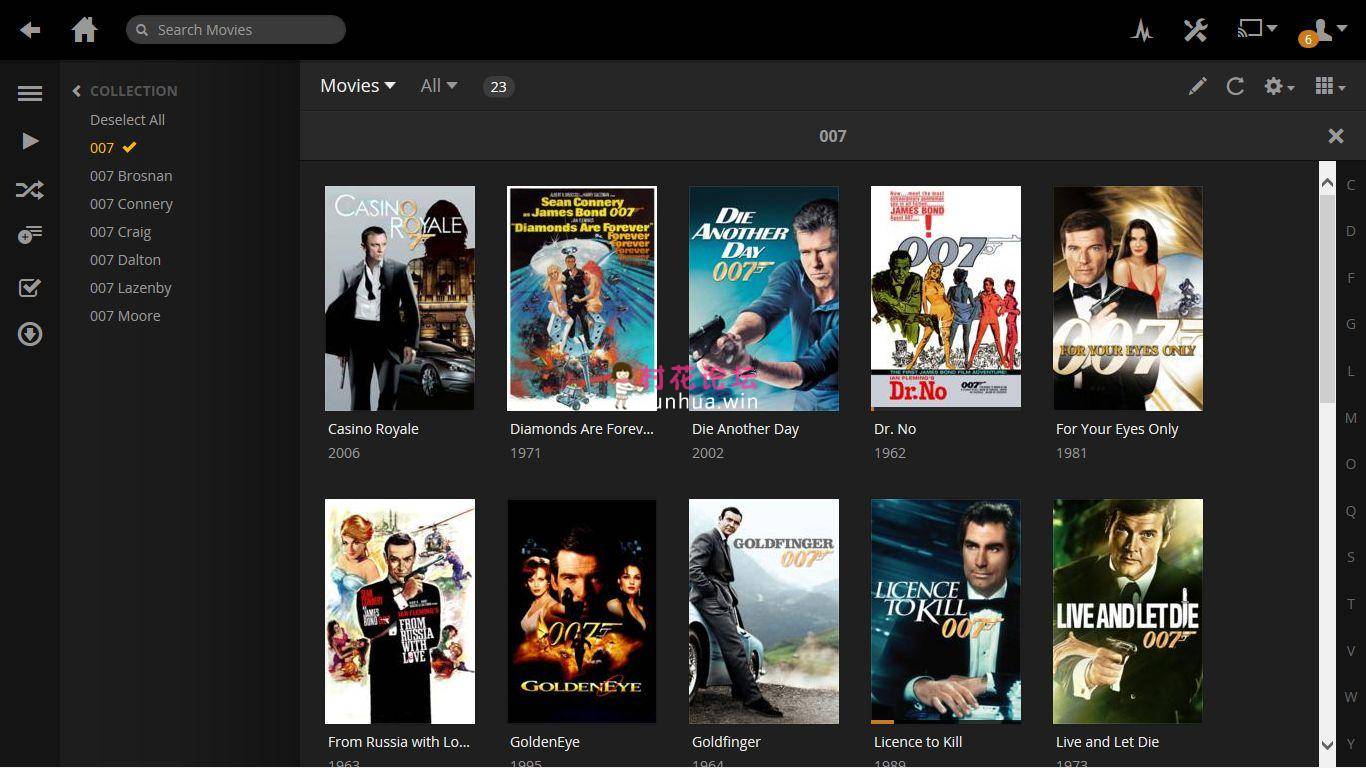Viewport: 1366px width, 768px height.
Task: Click the Die Another Day title link
Action: click(745, 428)
